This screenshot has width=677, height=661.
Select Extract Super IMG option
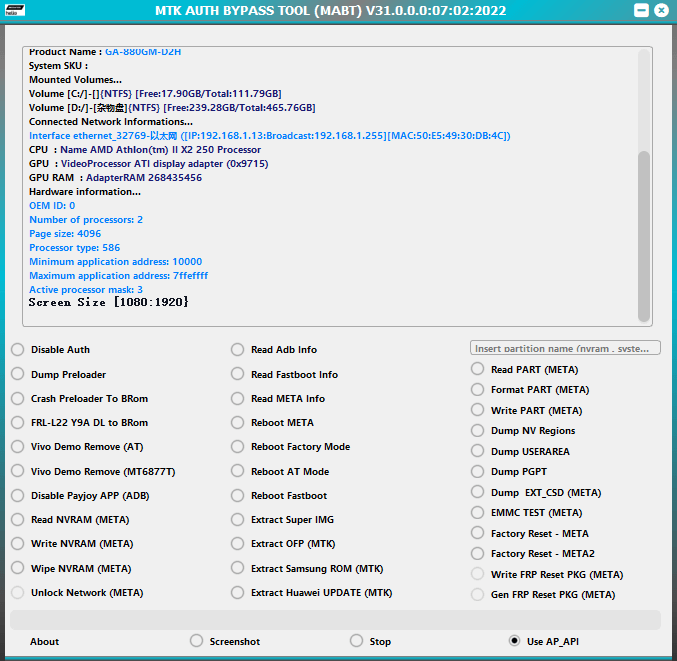point(238,520)
